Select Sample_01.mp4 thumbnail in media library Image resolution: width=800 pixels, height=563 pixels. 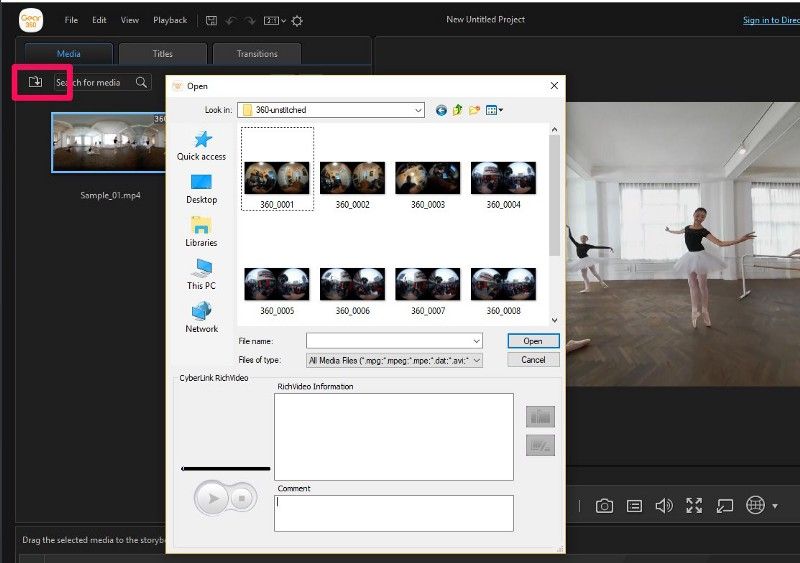tap(108, 142)
